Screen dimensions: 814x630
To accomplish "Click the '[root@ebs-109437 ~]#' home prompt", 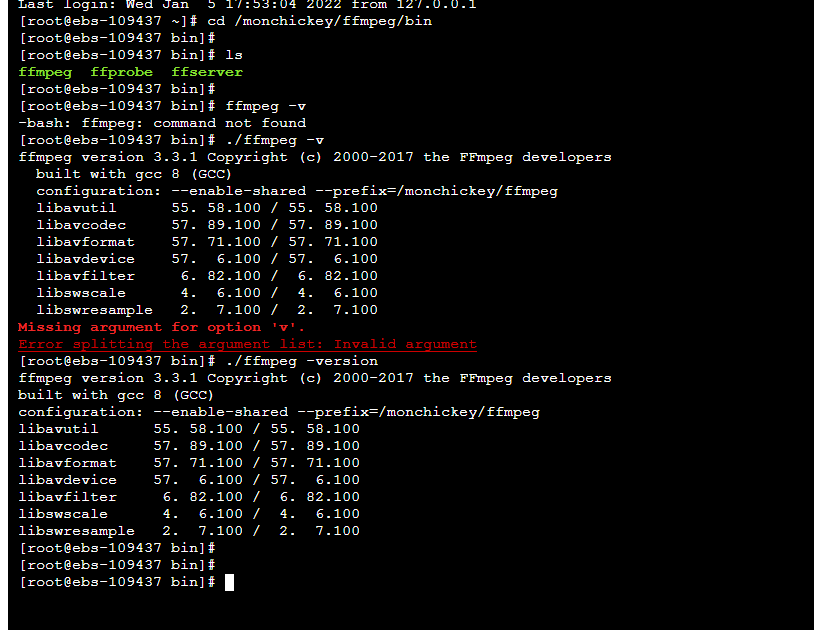I will [108, 21].
